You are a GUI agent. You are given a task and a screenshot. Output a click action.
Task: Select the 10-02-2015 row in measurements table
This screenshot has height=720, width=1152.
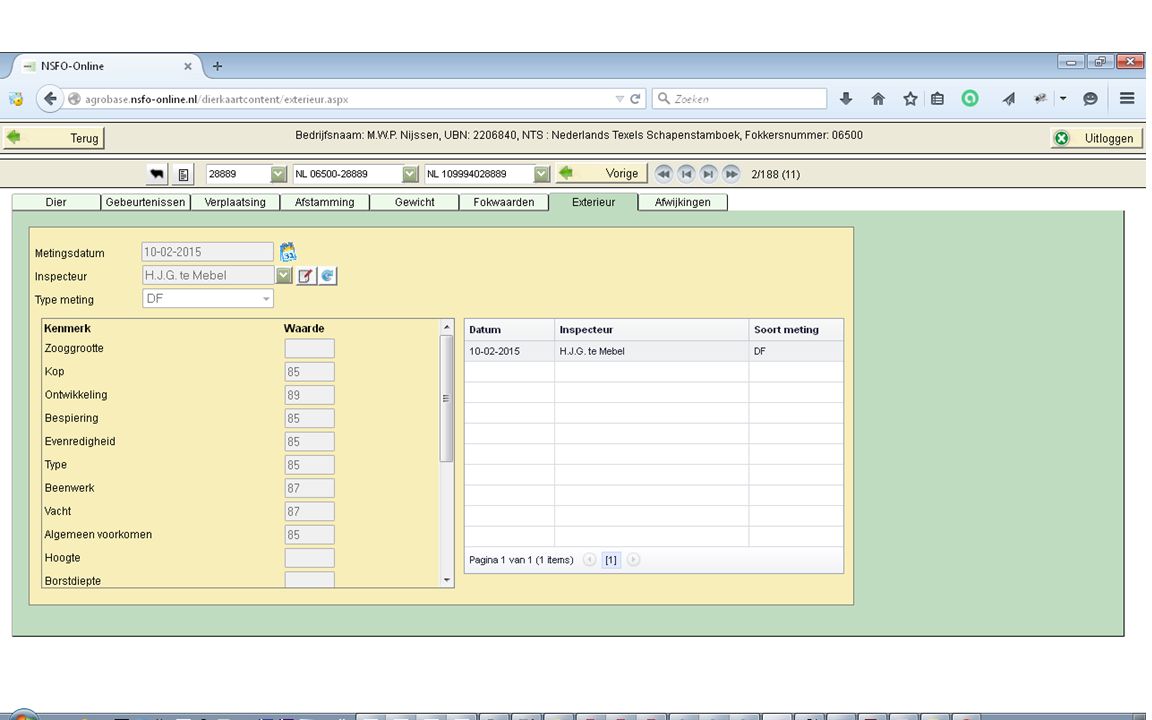click(x=654, y=351)
